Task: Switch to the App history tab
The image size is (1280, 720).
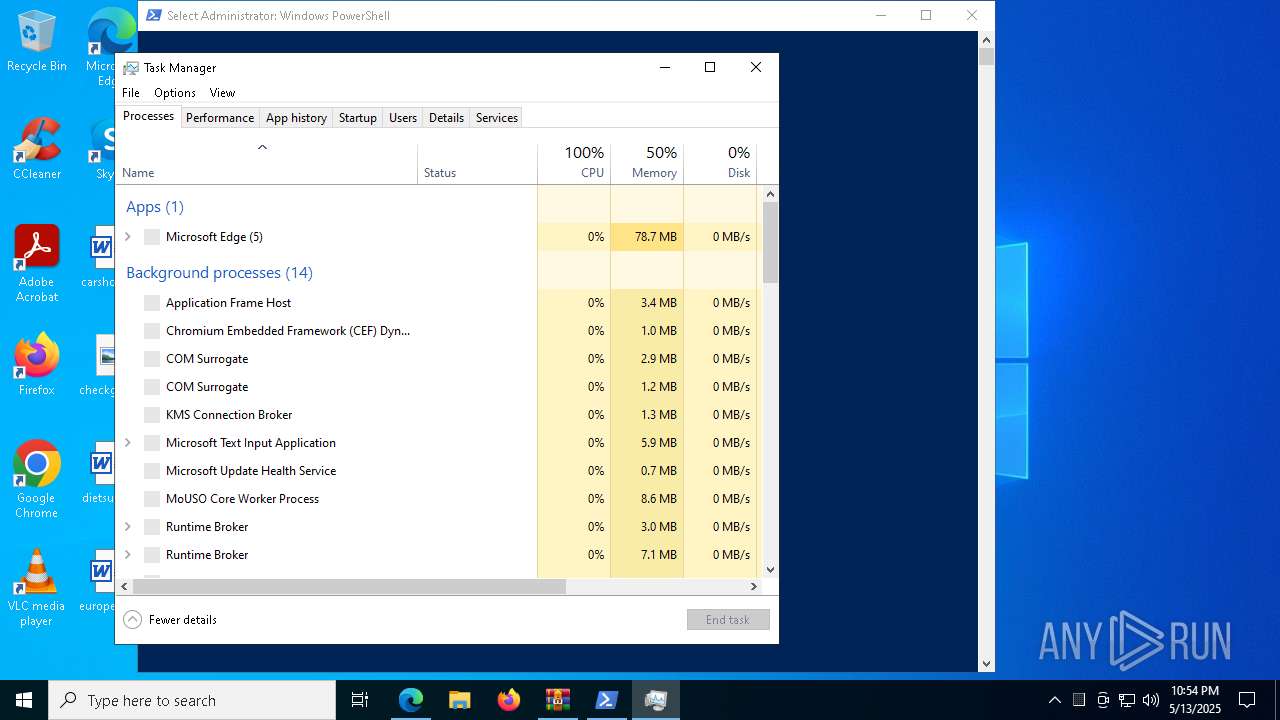Action: point(296,118)
